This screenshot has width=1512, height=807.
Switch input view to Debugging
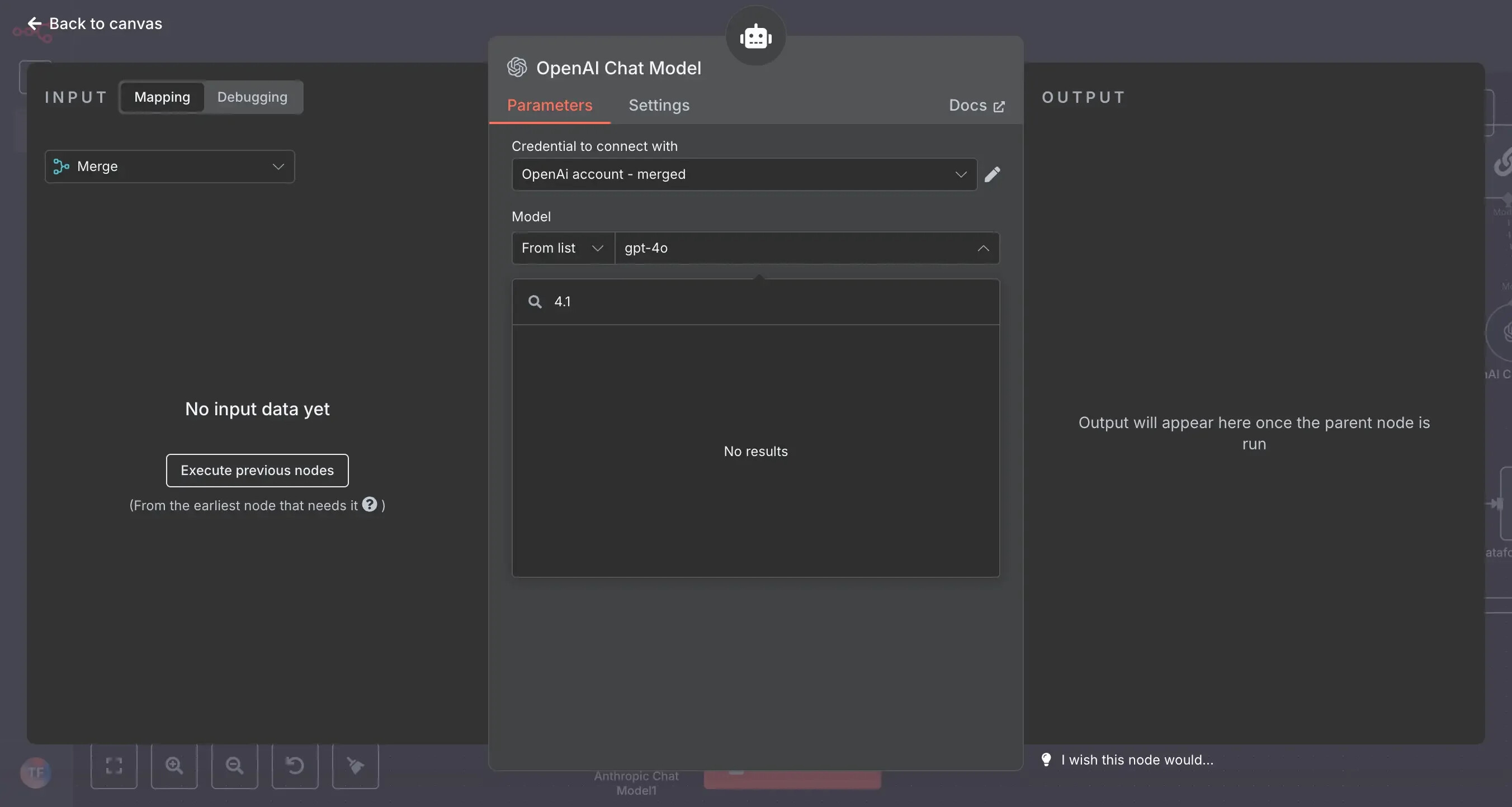click(x=252, y=97)
